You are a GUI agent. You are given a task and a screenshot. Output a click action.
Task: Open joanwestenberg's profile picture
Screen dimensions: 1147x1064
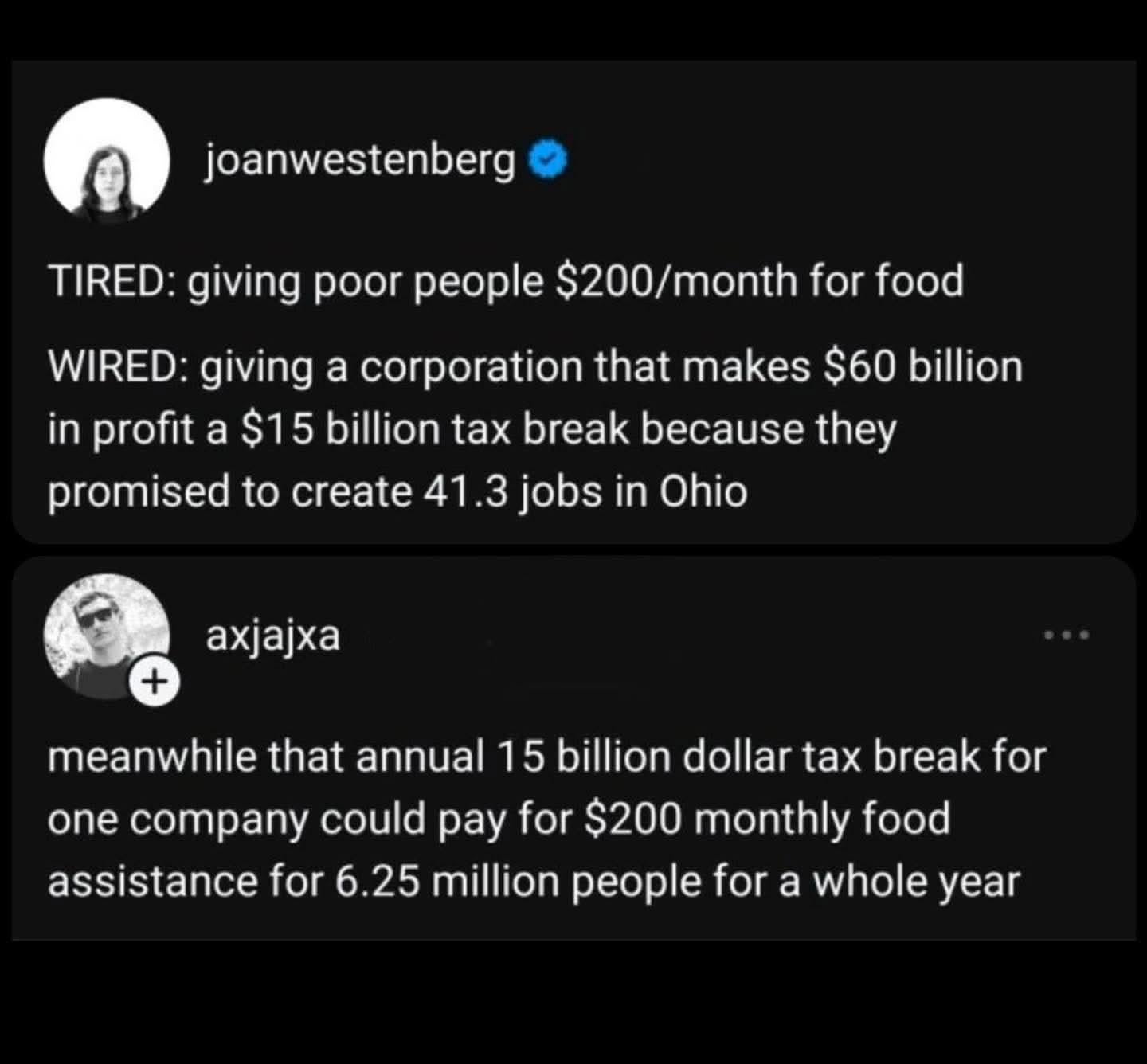click(x=107, y=160)
